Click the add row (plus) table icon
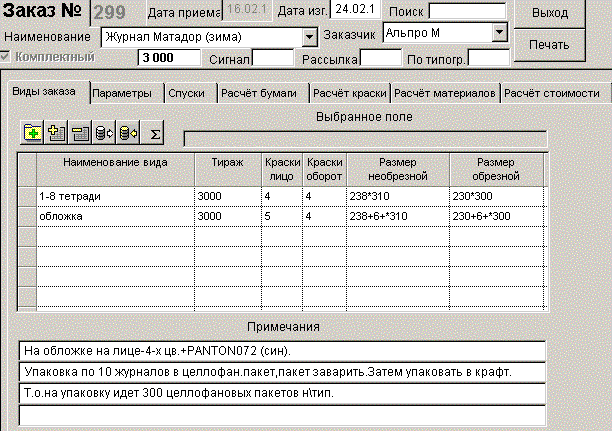This screenshot has width=612, height=431. [x=56, y=131]
